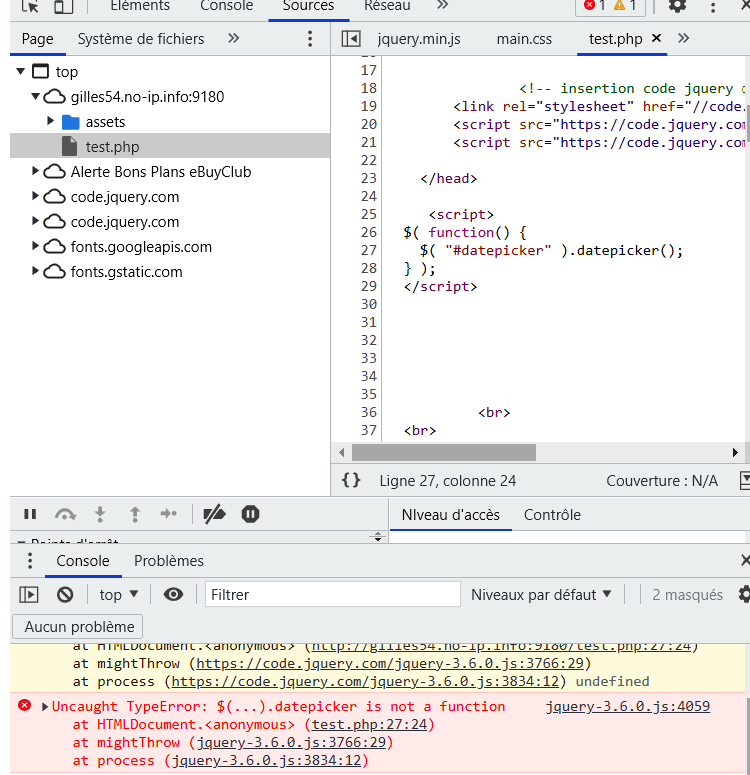
Task: Create live expression with eye icon
Action: 173,594
